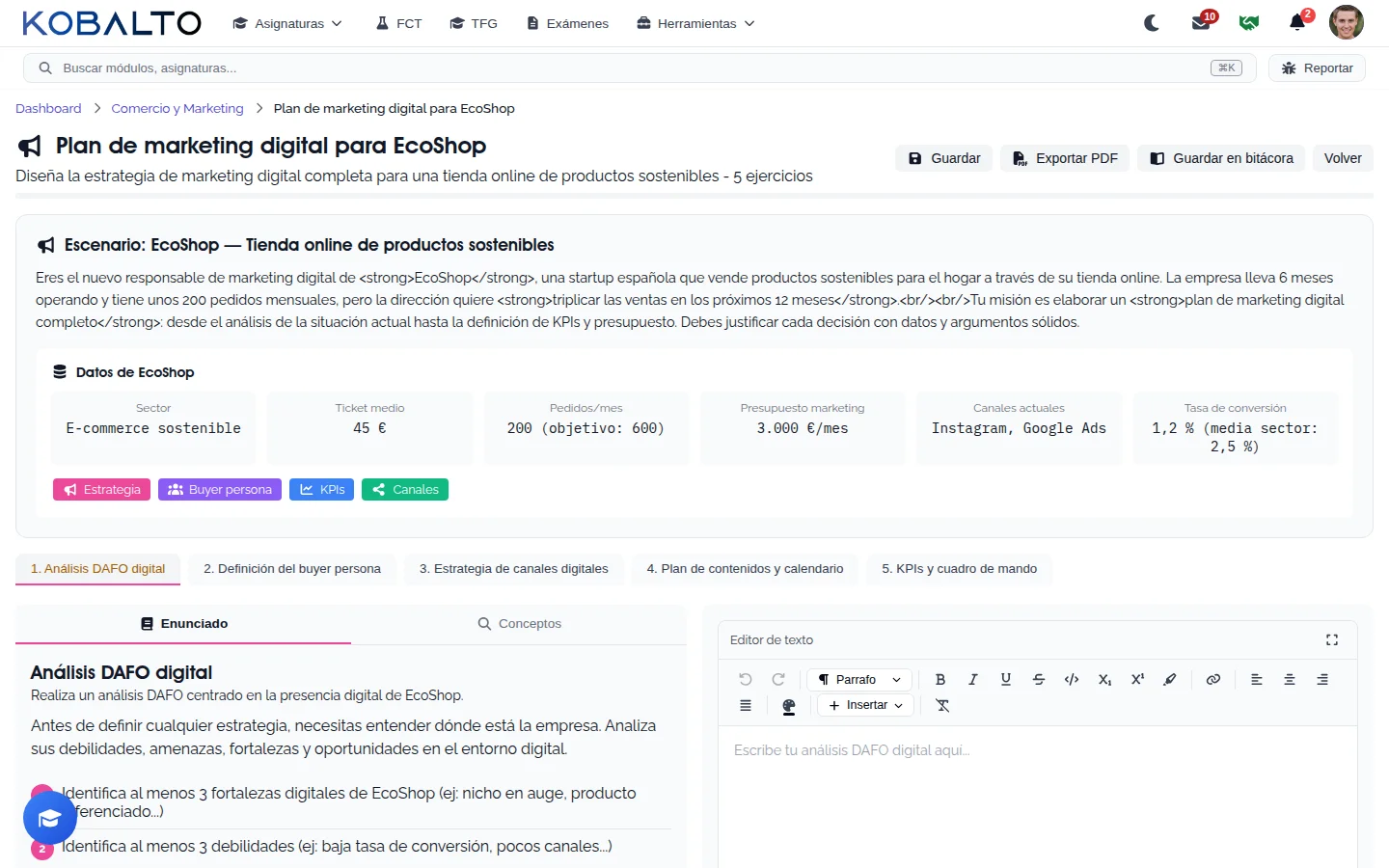Click the Pedidos/mes value 200 (objetivo: 600)
The height and width of the screenshot is (868, 1389).
tap(586, 428)
